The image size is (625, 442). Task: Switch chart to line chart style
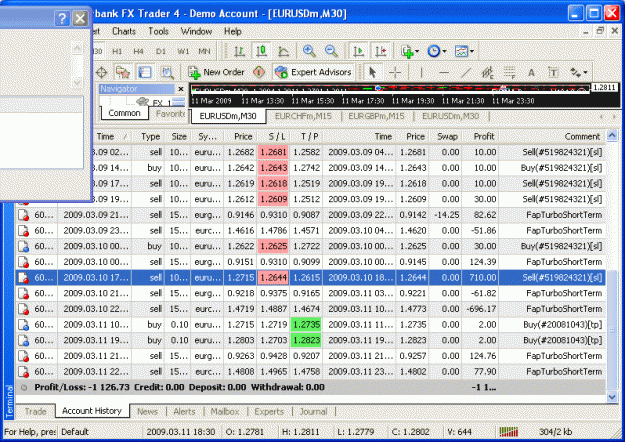[x=283, y=51]
